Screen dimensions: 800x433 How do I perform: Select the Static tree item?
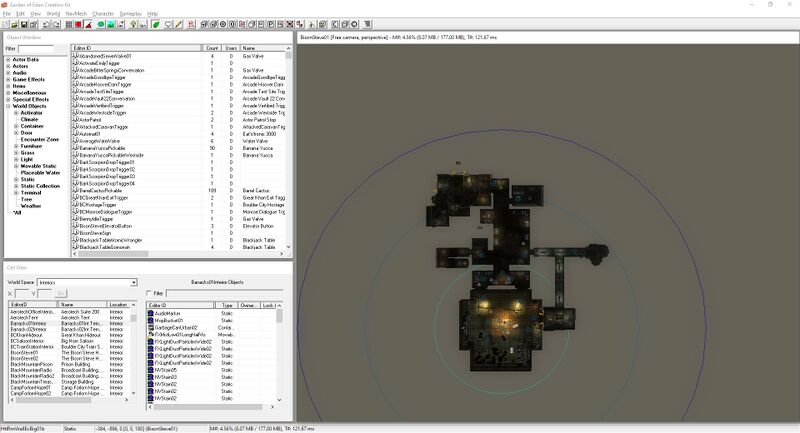pos(27,178)
